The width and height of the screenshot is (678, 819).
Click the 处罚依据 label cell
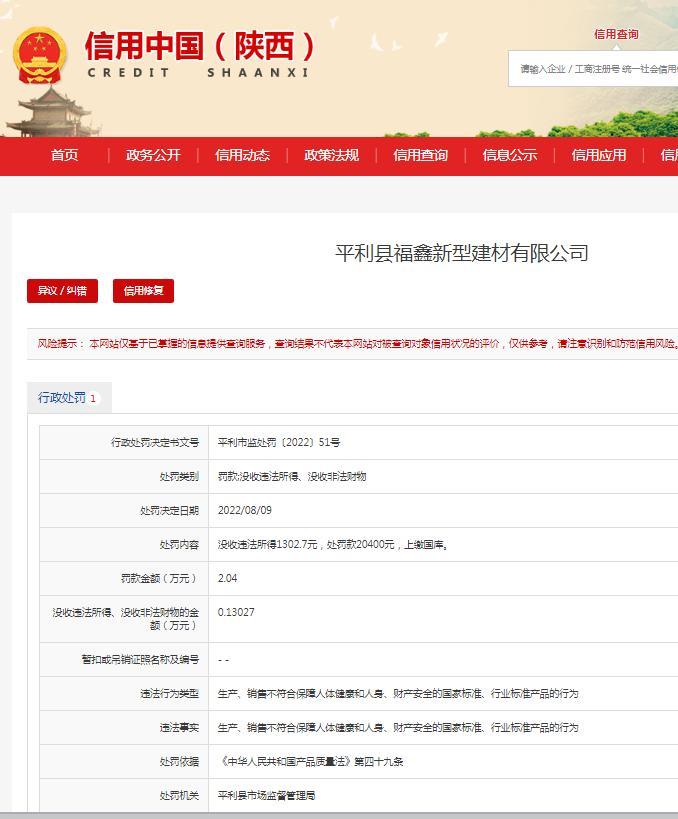coord(124,762)
